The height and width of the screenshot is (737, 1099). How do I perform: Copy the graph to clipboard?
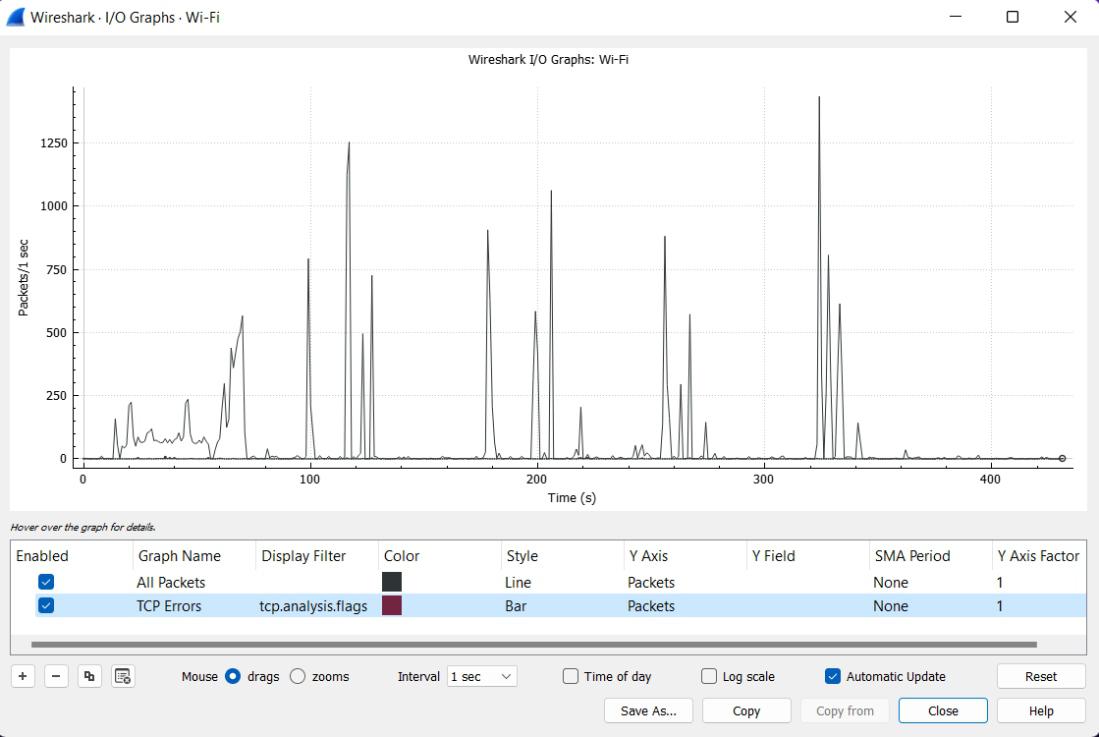pos(746,710)
